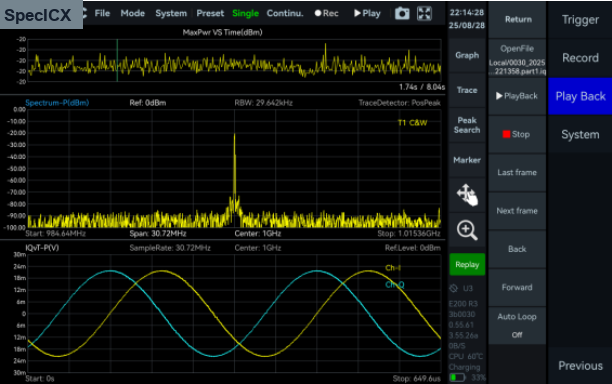Screen dimensions: 612x384
Task: Click Center: 1GHz under the spectrum
Action: coord(258,233)
